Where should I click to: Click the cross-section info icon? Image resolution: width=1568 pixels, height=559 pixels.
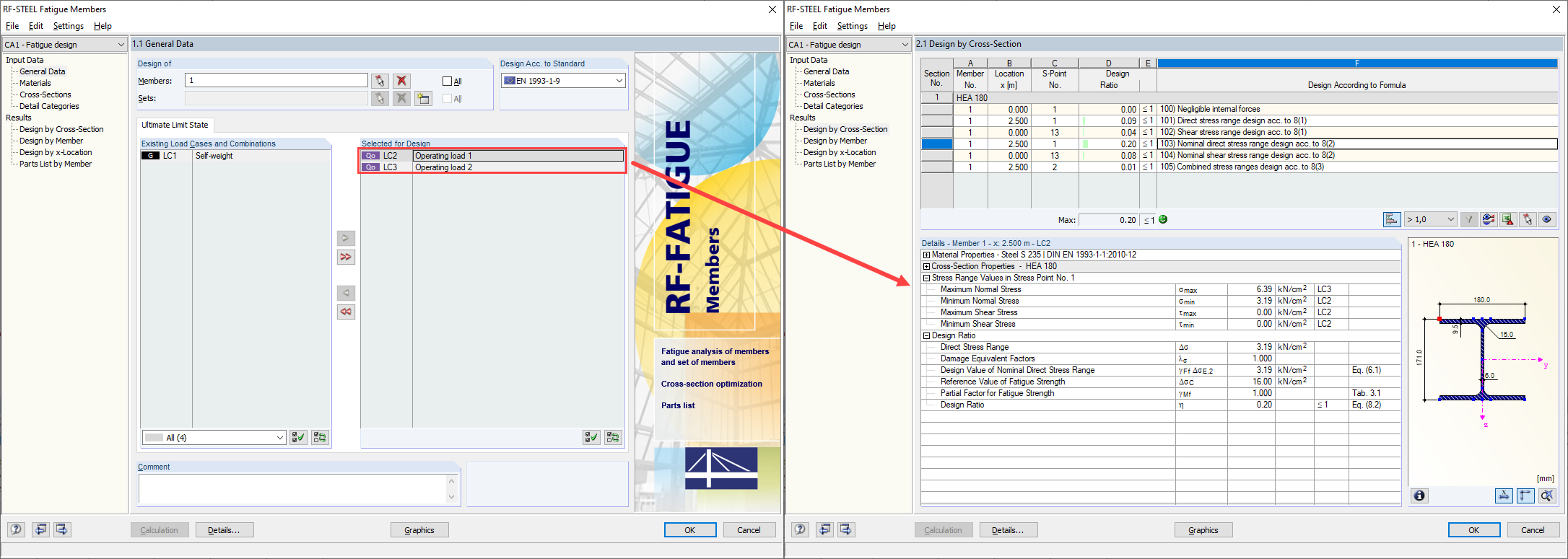[1419, 496]
